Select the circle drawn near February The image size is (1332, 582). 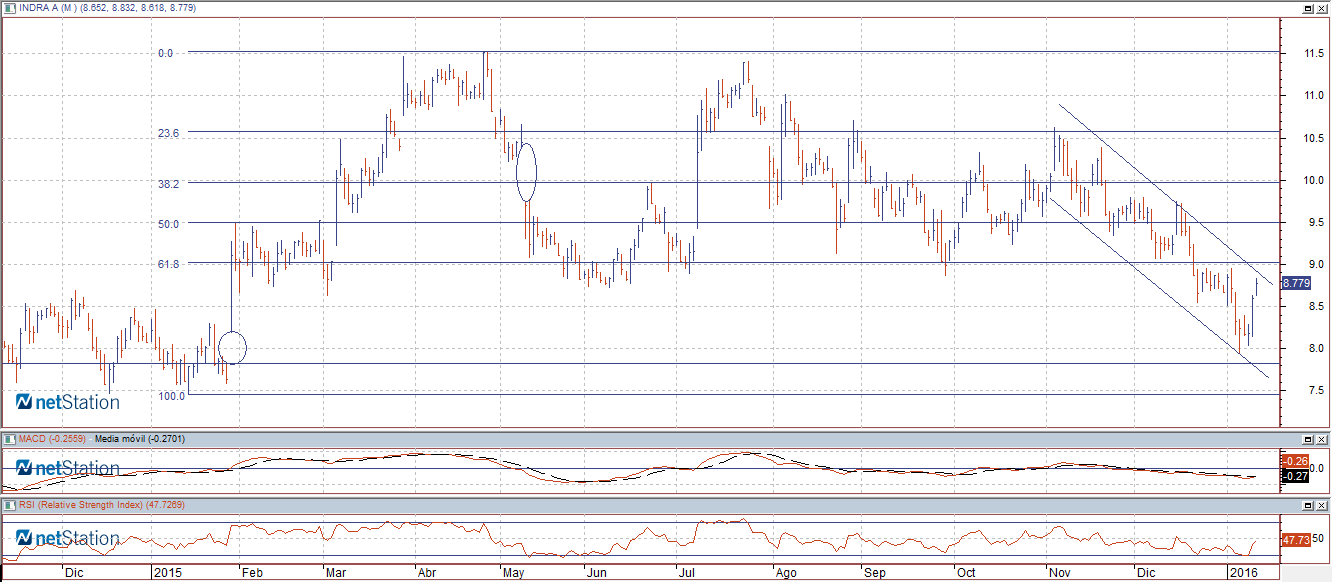[232, 347]
